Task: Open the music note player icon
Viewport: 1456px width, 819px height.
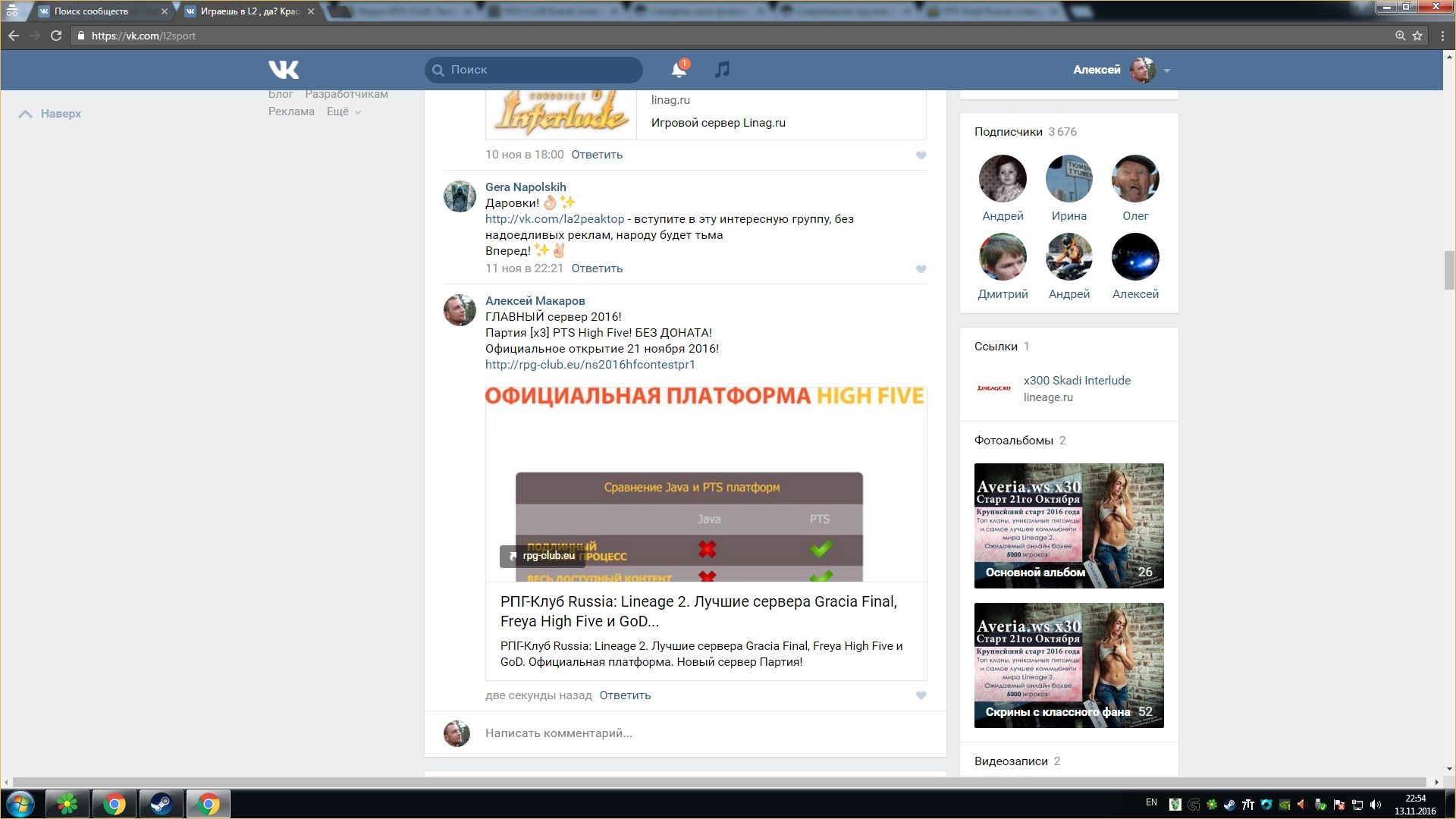Action: point(722,70)
